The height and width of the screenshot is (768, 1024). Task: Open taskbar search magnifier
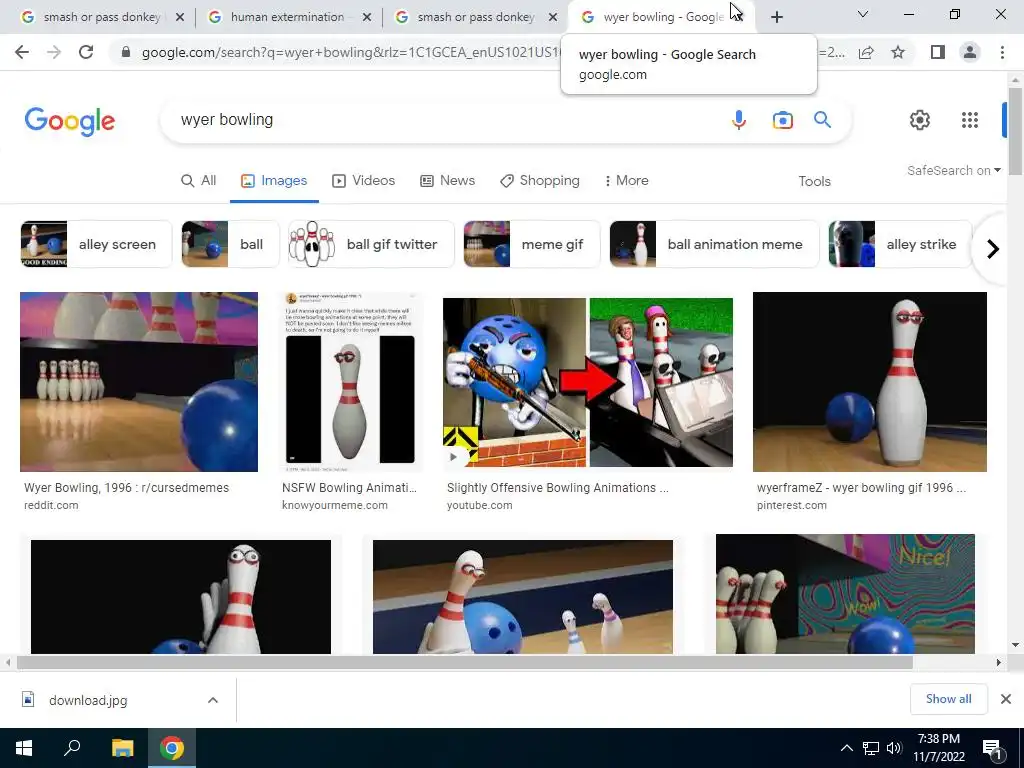72,748
